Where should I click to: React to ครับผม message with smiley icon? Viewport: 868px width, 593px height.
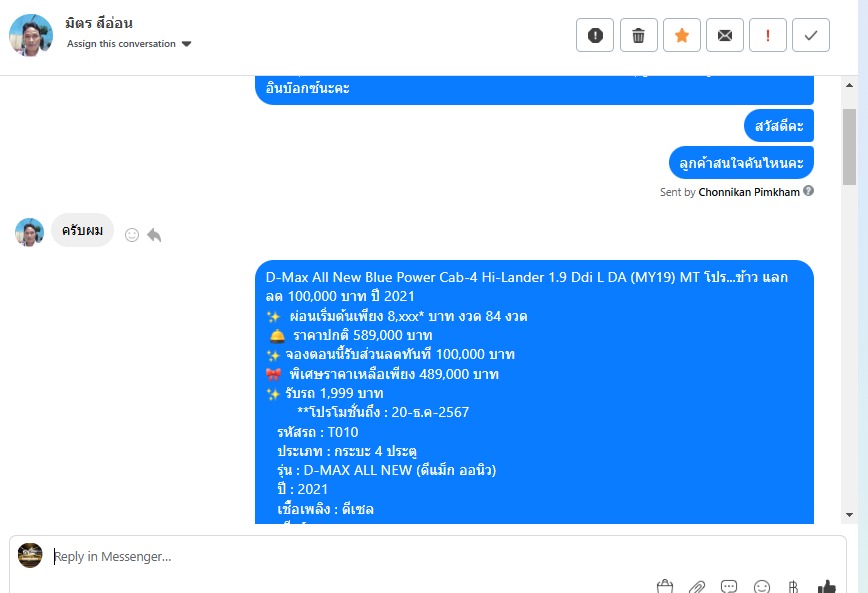[x=132, y=235]
